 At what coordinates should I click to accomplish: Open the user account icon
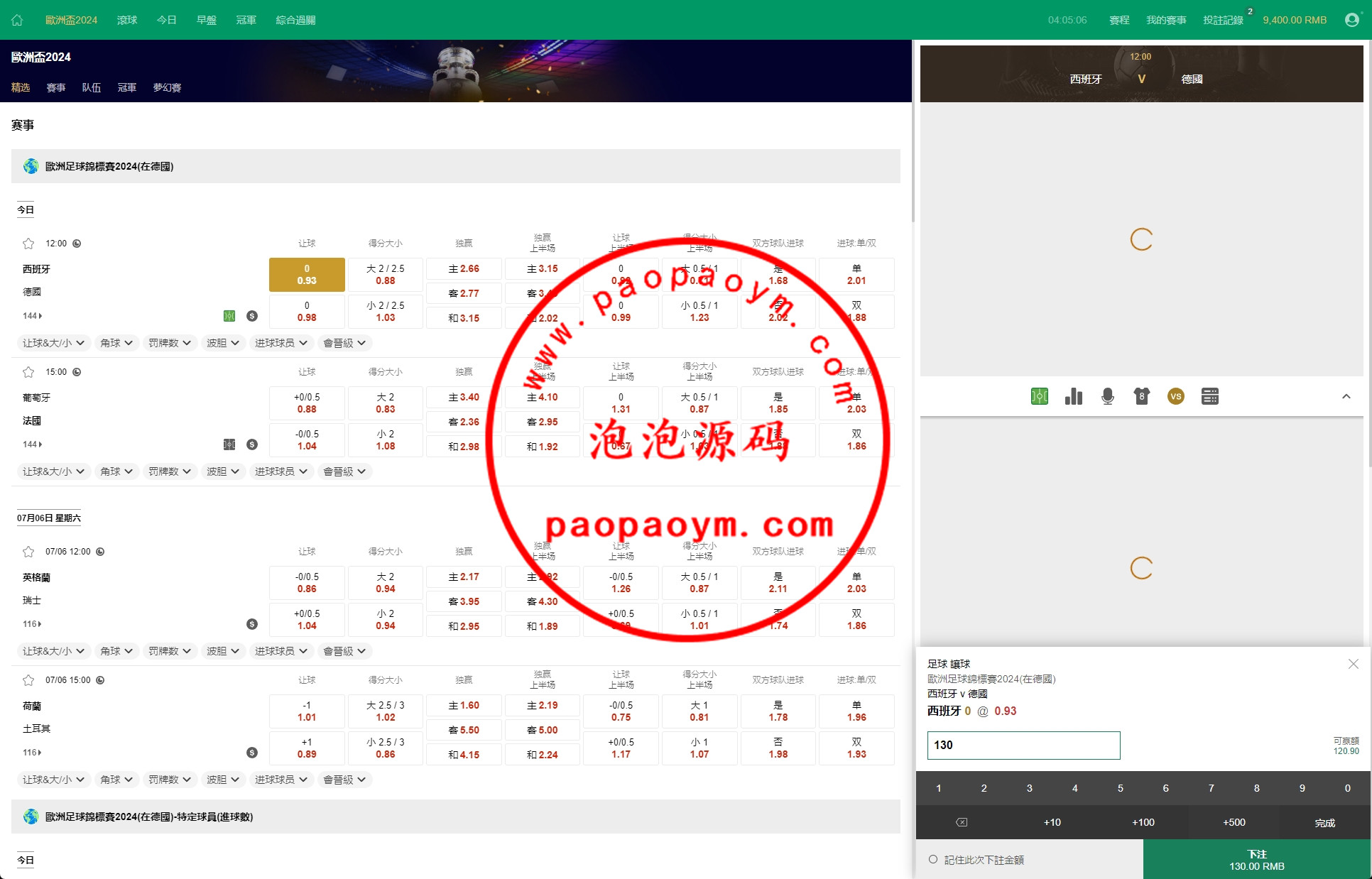pos(1352,20)
